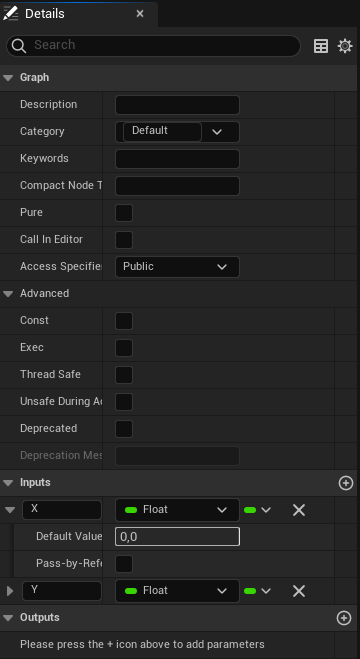This screenshot has width=360, height=659.
Task: Add a new input parameter
Action: [x=346, y=483]
